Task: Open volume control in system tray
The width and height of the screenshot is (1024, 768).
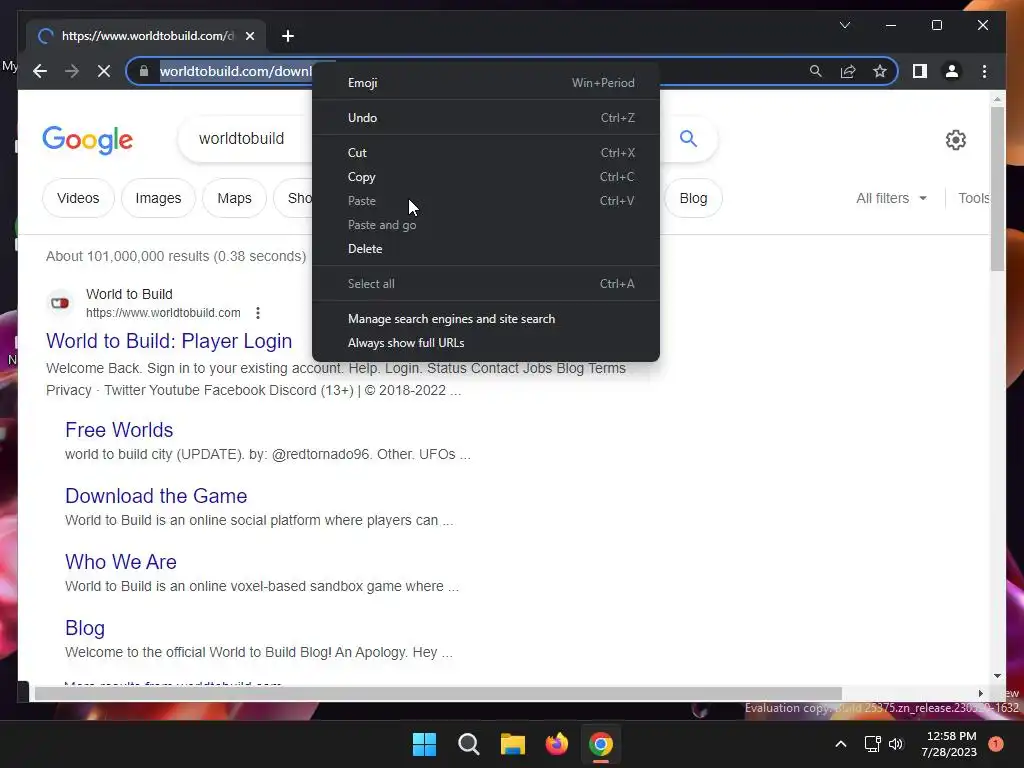Action: tap(896, 744)
